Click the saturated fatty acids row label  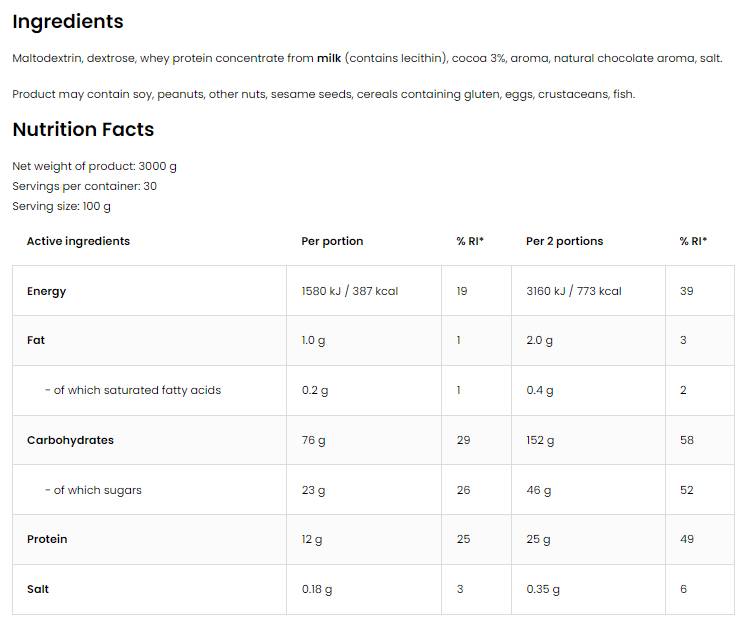tap(132, 390)
